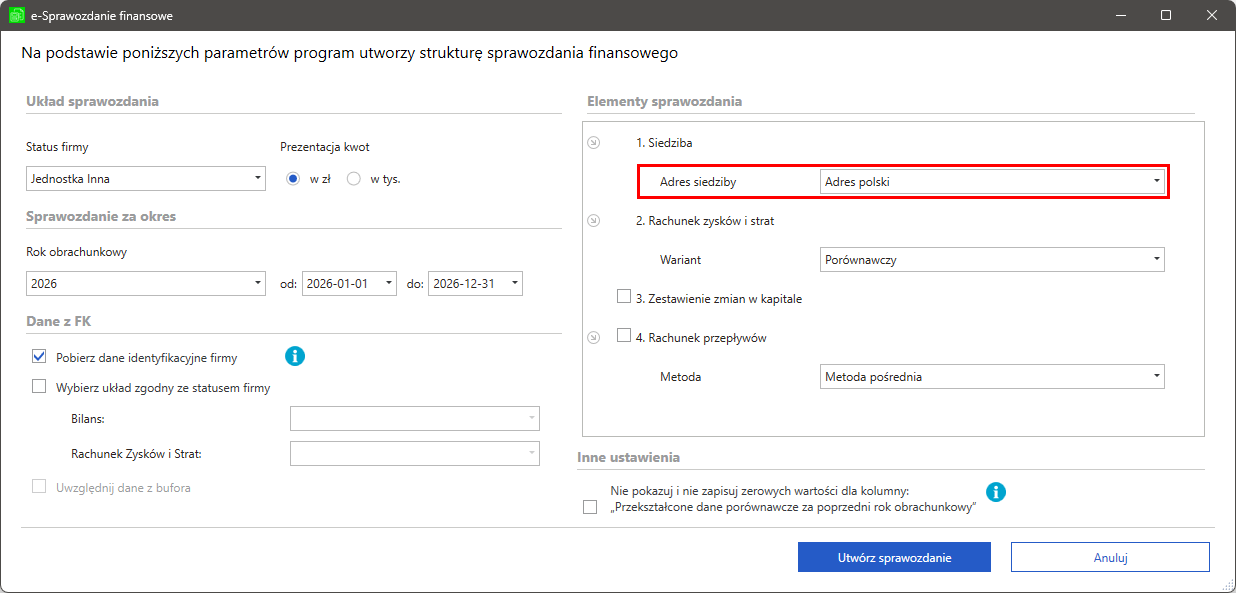Open the Status firmy dropdown
The width and height of the screenshot is (1236, 593).
(x=146, y=179)
